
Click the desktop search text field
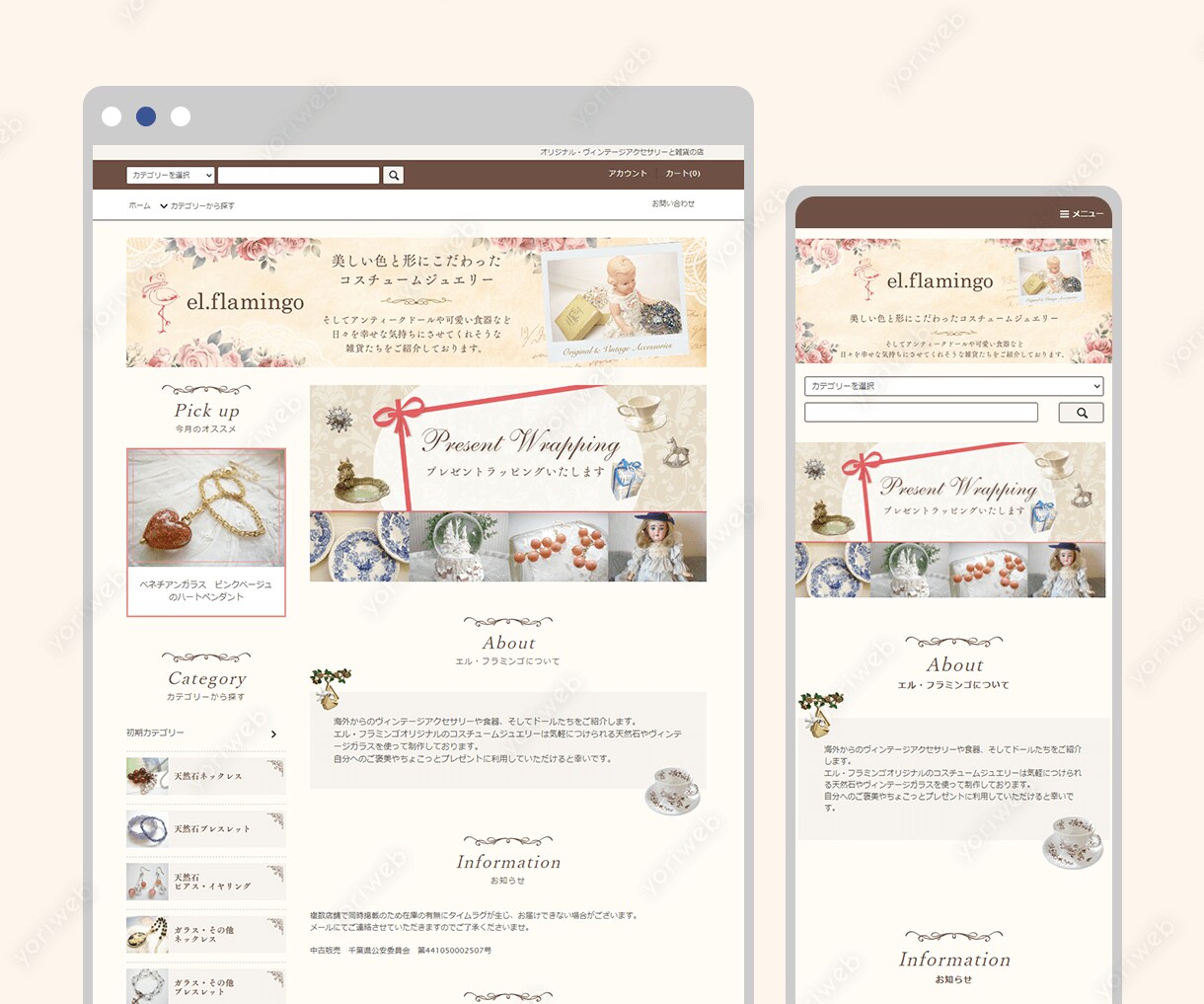pos(298,175)
